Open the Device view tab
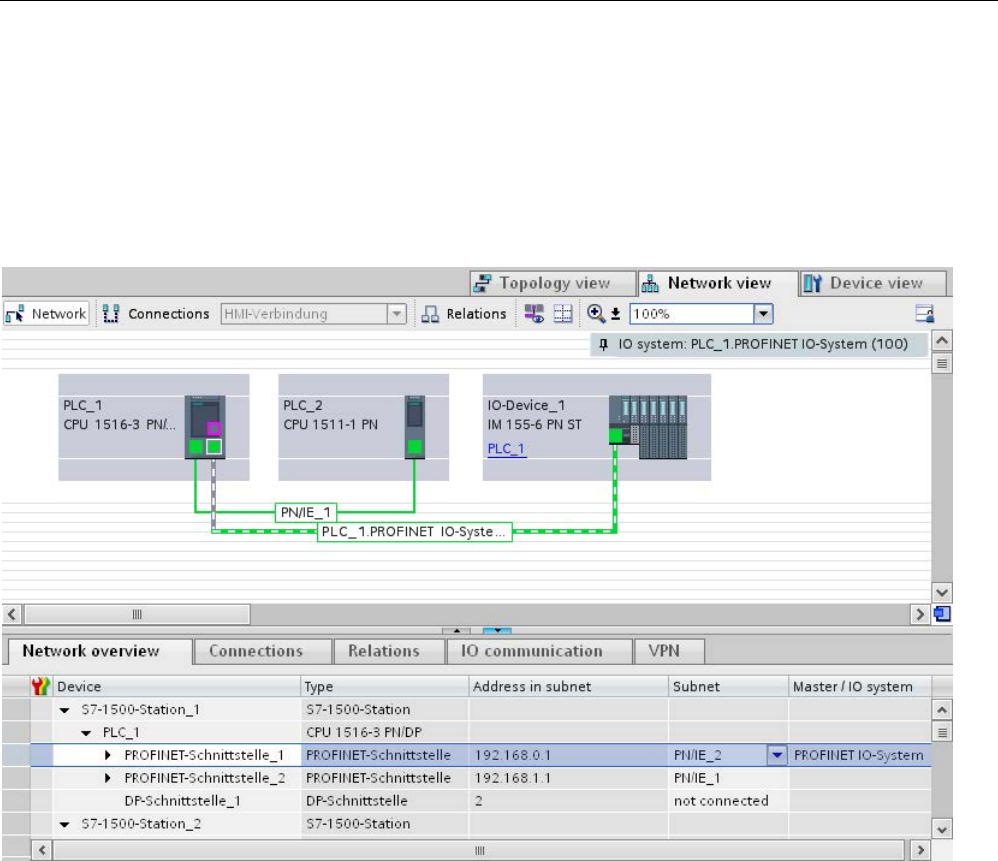The height and width of the screenshot is (861, 998). click(x=873, y=283)
